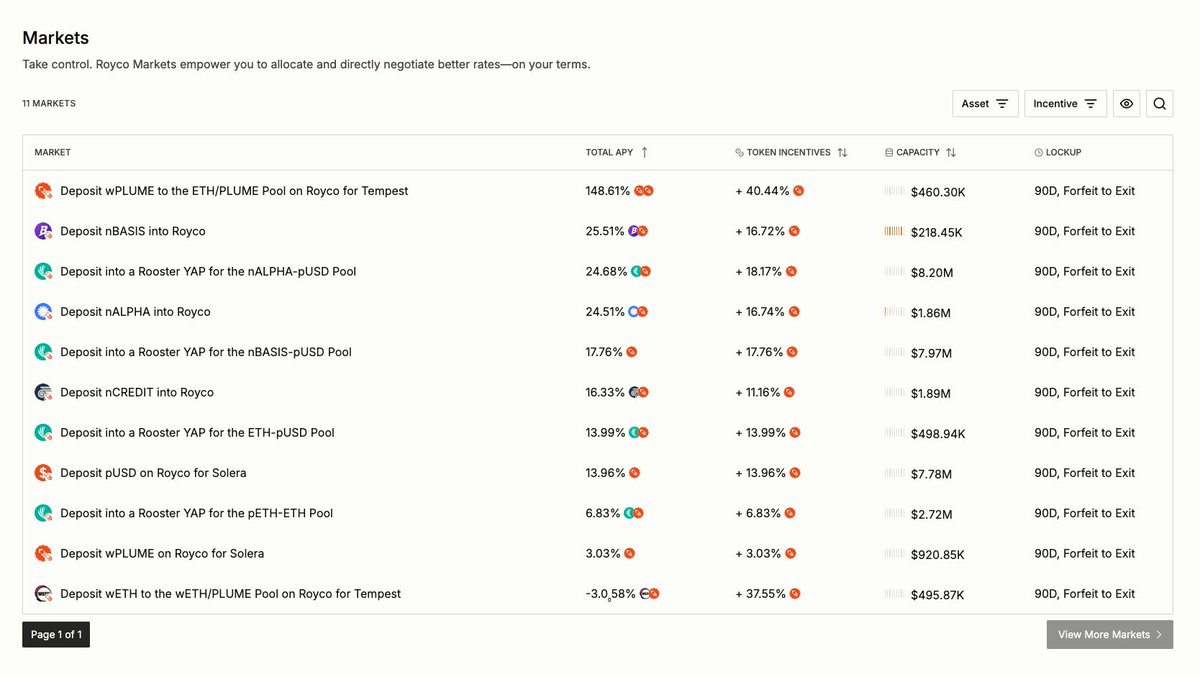Open the search magnifier icon

point(1159,104)
